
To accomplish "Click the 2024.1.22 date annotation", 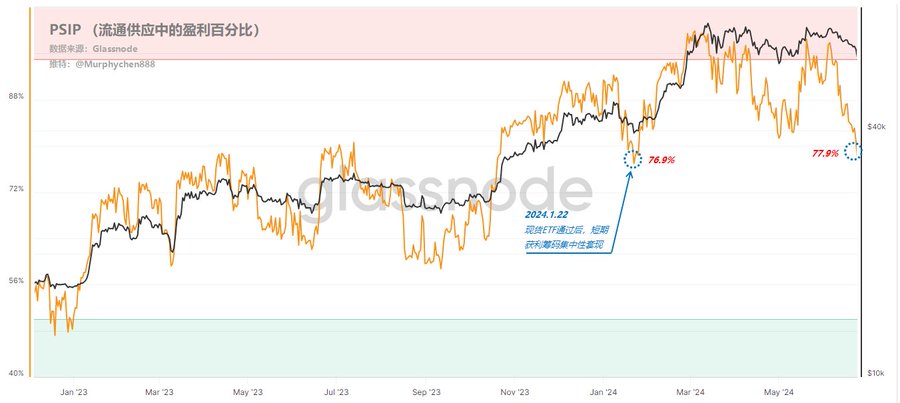I will click(546, 215).
